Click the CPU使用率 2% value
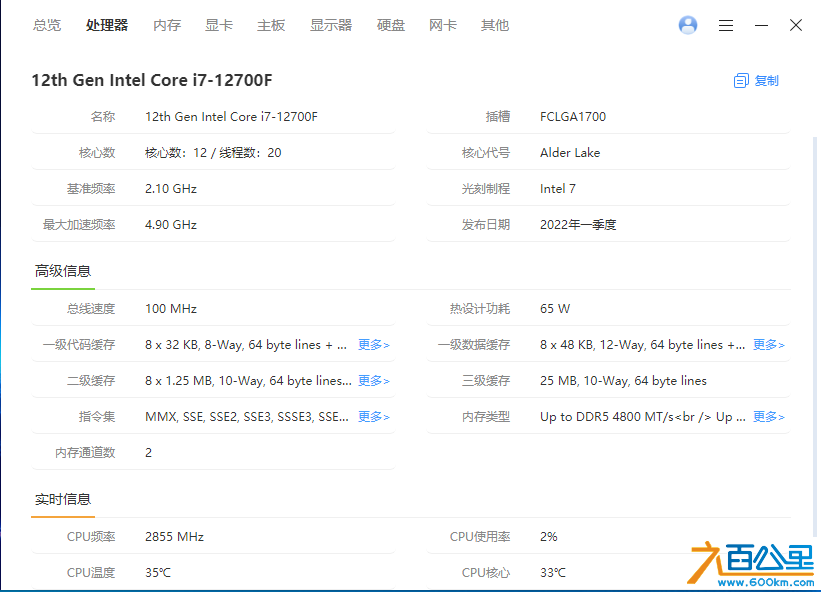 coord(548,537)
